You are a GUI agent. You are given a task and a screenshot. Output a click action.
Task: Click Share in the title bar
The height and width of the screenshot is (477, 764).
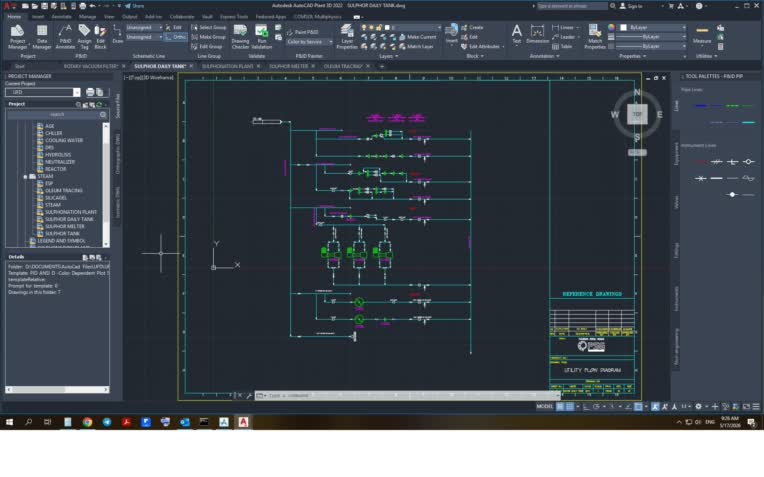point(134,6)
